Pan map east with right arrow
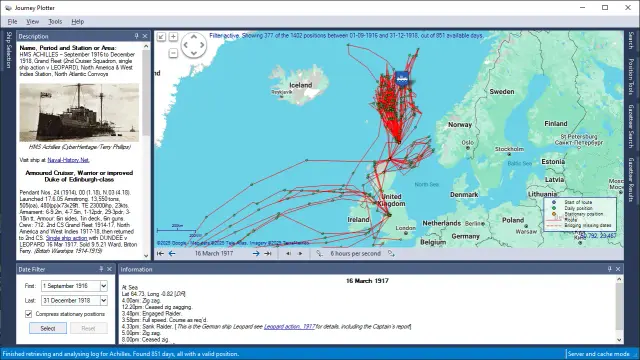Screen dimensions: 640x360 click(x=202, y=45)
